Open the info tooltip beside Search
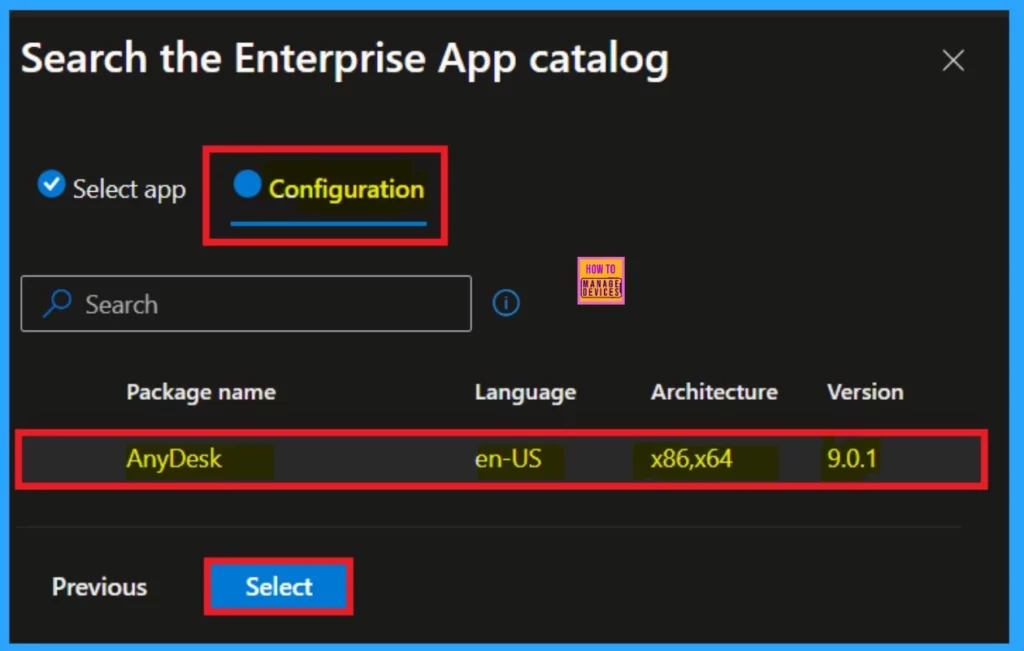The width and height of the screenshot is (1024, 651). pyautogui.click(x=505, y=303)
